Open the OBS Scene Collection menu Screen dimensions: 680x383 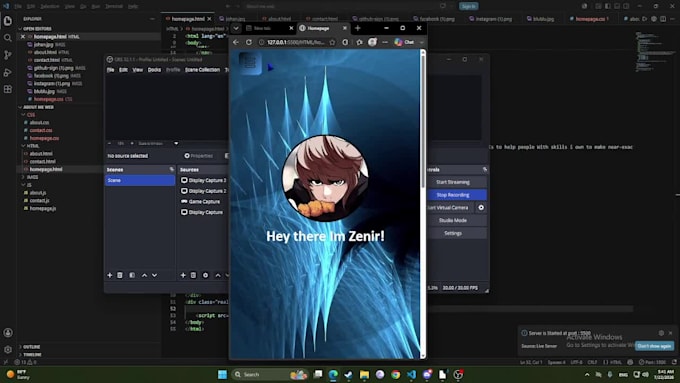[x=203, y=69]
